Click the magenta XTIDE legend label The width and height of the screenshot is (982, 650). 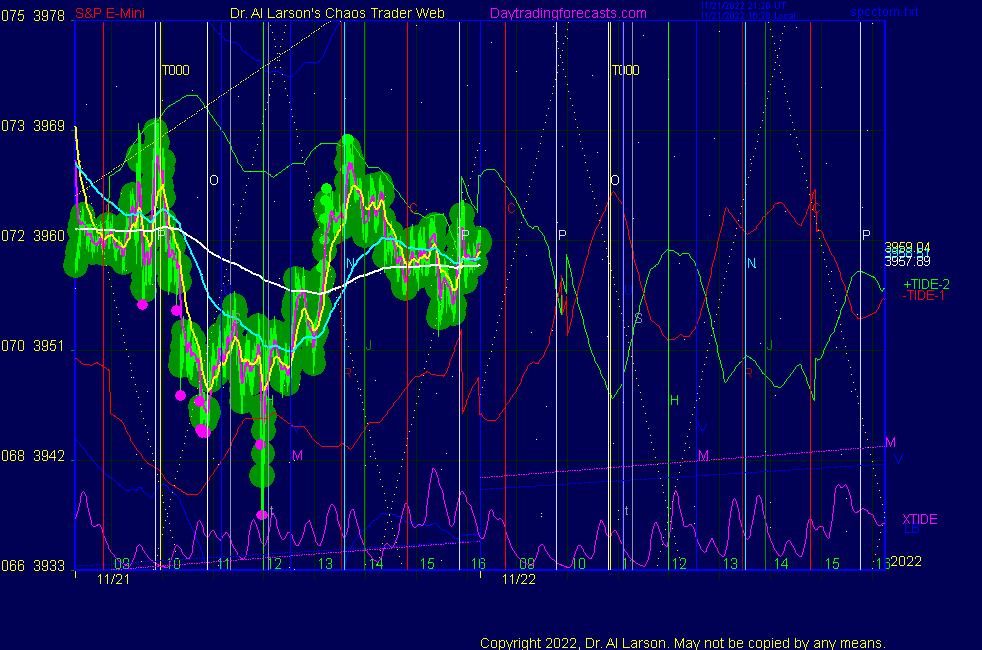coord(920,519)
